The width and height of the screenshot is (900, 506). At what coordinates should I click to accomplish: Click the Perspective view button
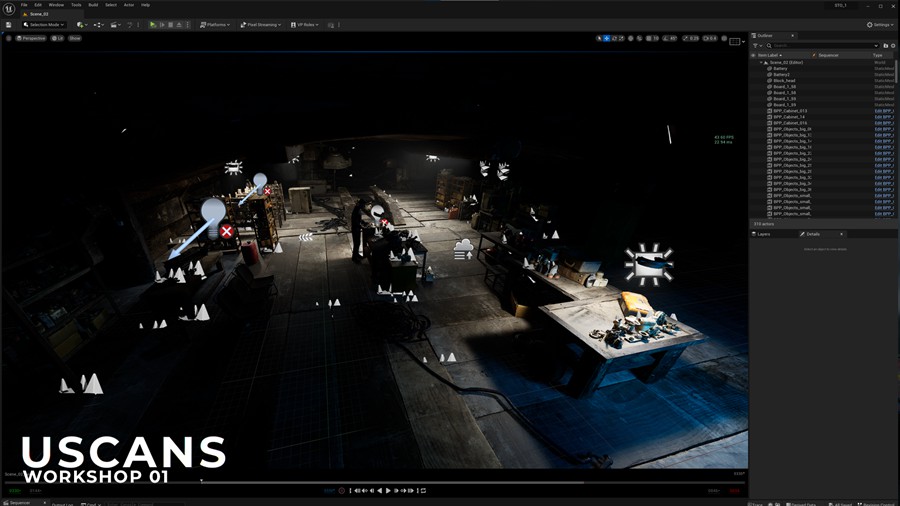[x=31, y=38]
